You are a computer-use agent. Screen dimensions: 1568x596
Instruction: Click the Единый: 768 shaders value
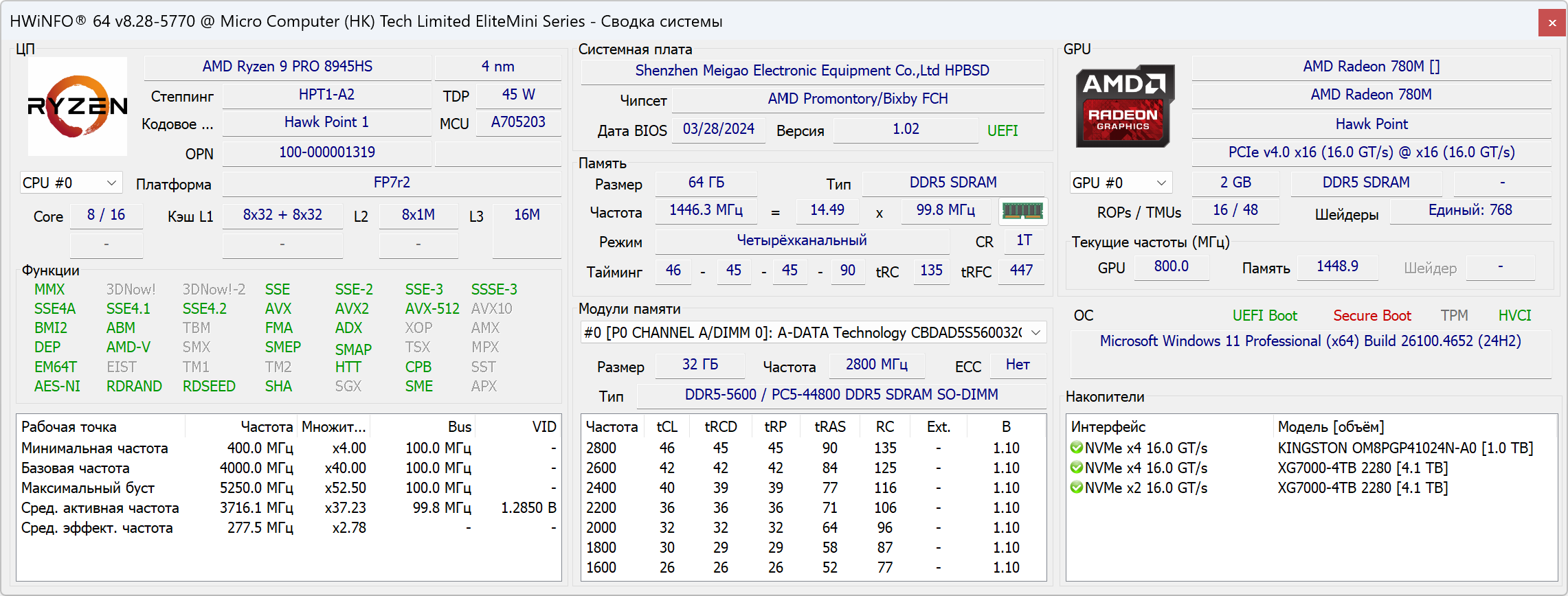point(1470,210)
